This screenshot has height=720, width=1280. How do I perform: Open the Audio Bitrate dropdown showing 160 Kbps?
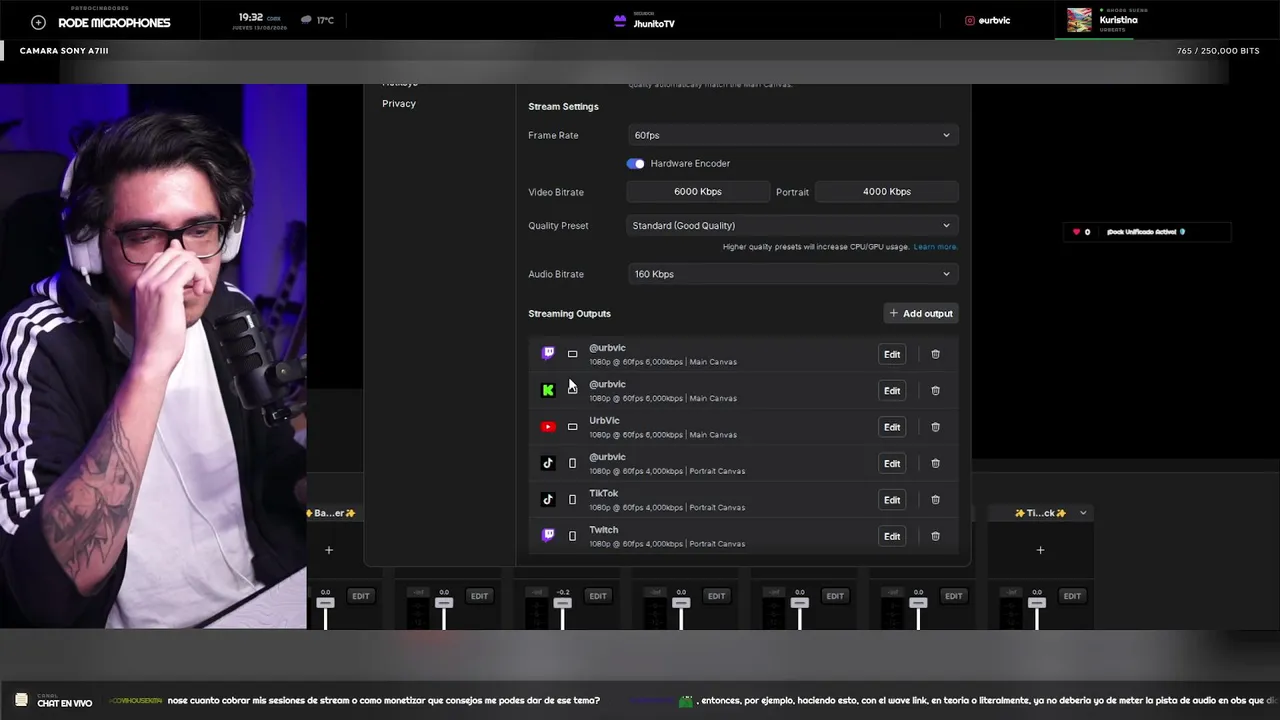792,274
